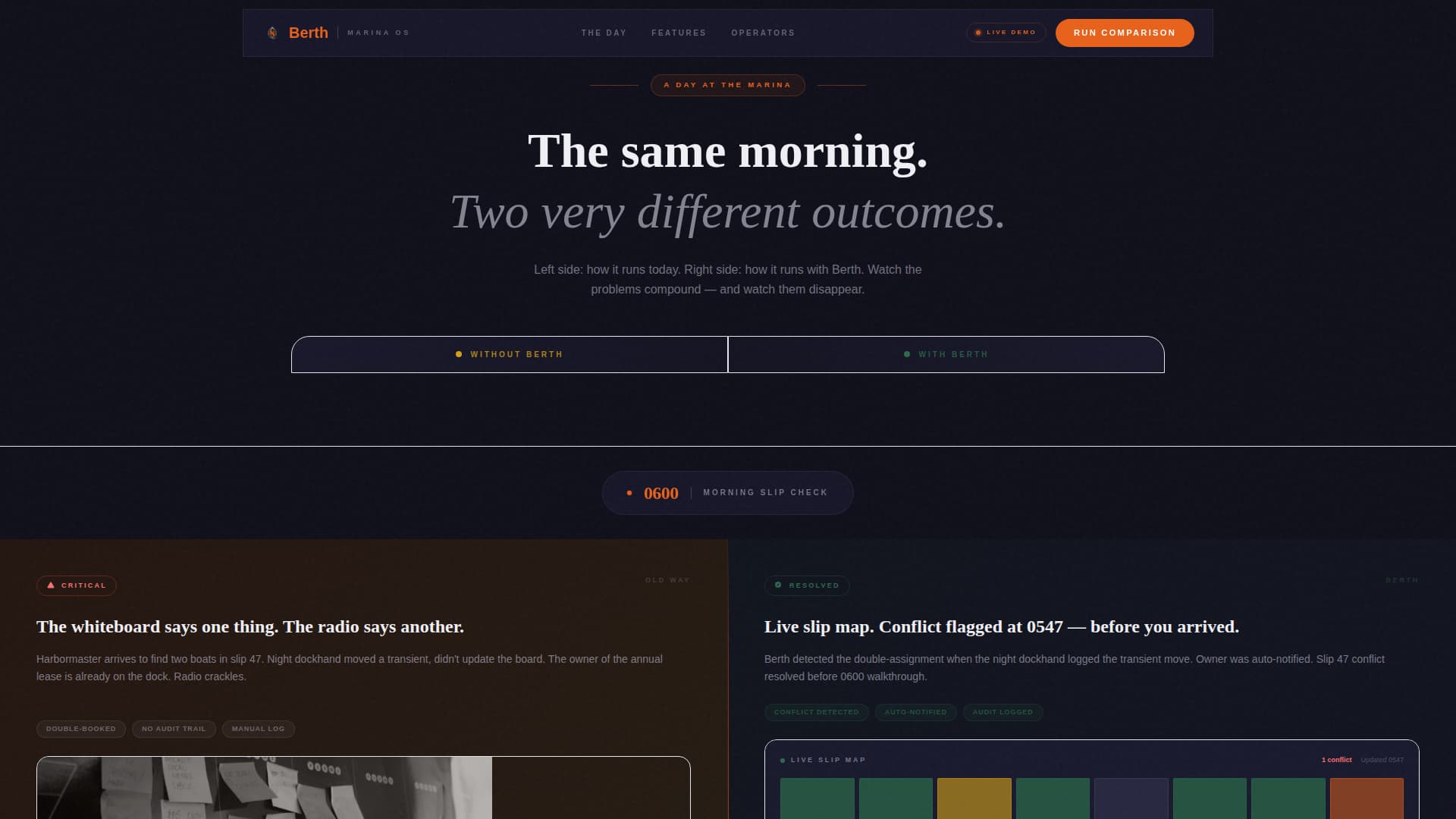Switch to the WITH BERTH view
This screenshot has height=819, width=1456.
(x=946, y=354)
